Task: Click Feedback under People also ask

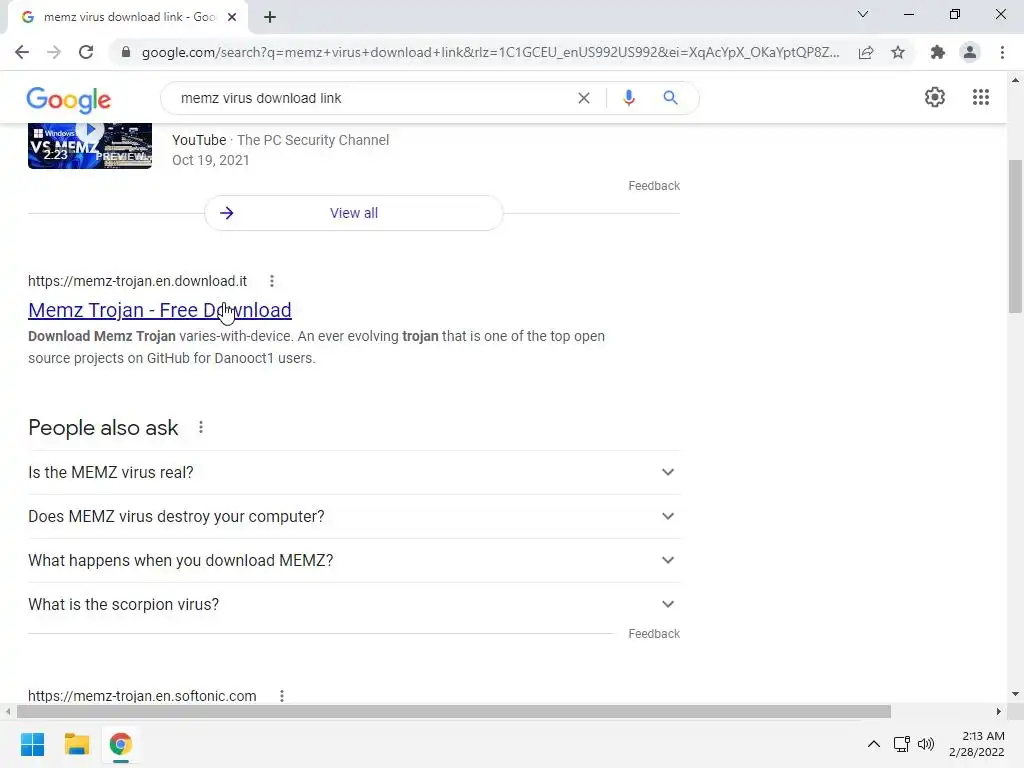Action: (654, 634)
